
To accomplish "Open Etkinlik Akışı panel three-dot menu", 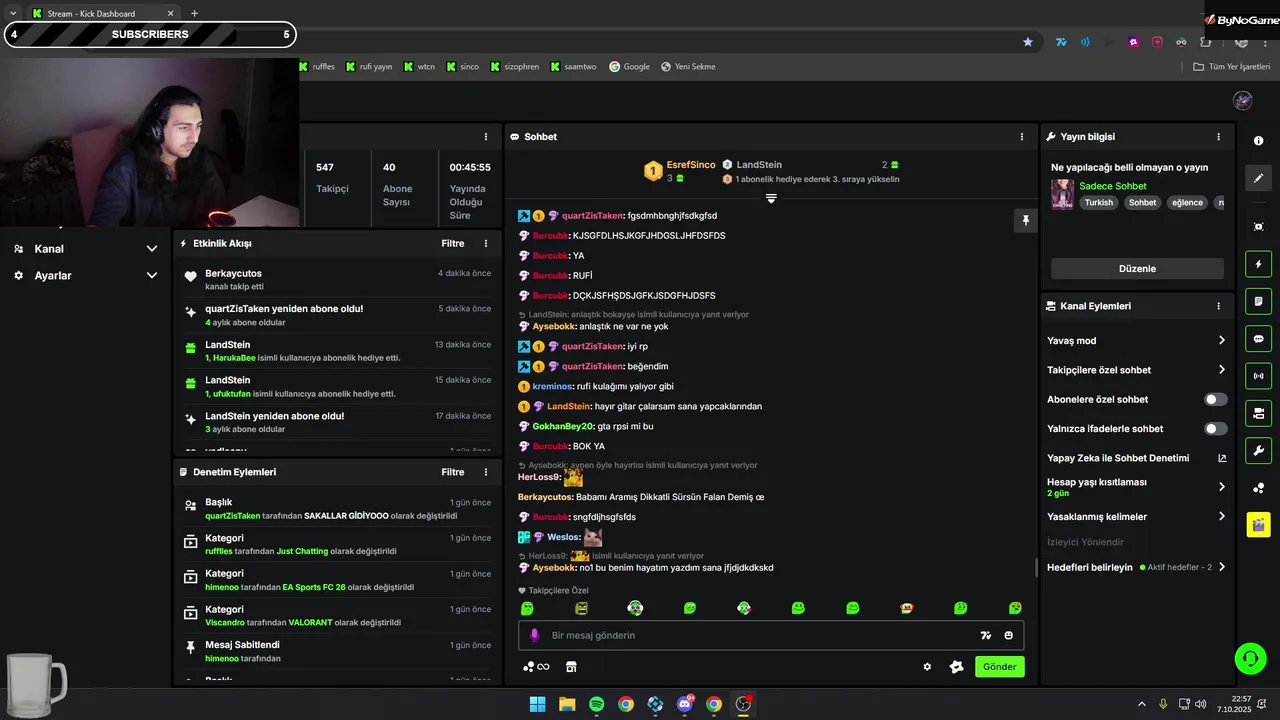I will (486, 243).
